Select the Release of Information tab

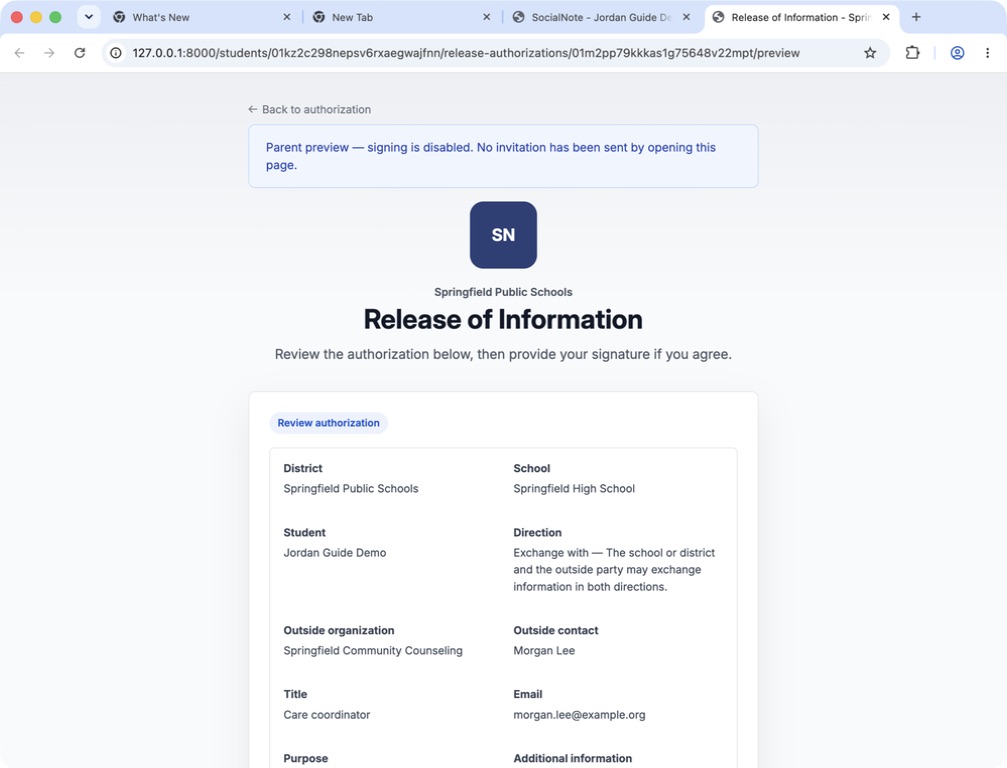click(x=800, y=17)
